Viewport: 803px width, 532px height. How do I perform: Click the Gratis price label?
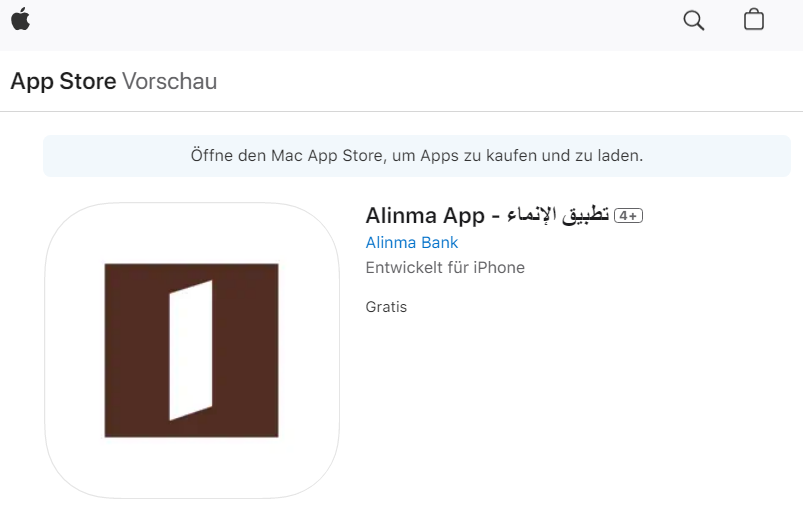tap(386, 307)
